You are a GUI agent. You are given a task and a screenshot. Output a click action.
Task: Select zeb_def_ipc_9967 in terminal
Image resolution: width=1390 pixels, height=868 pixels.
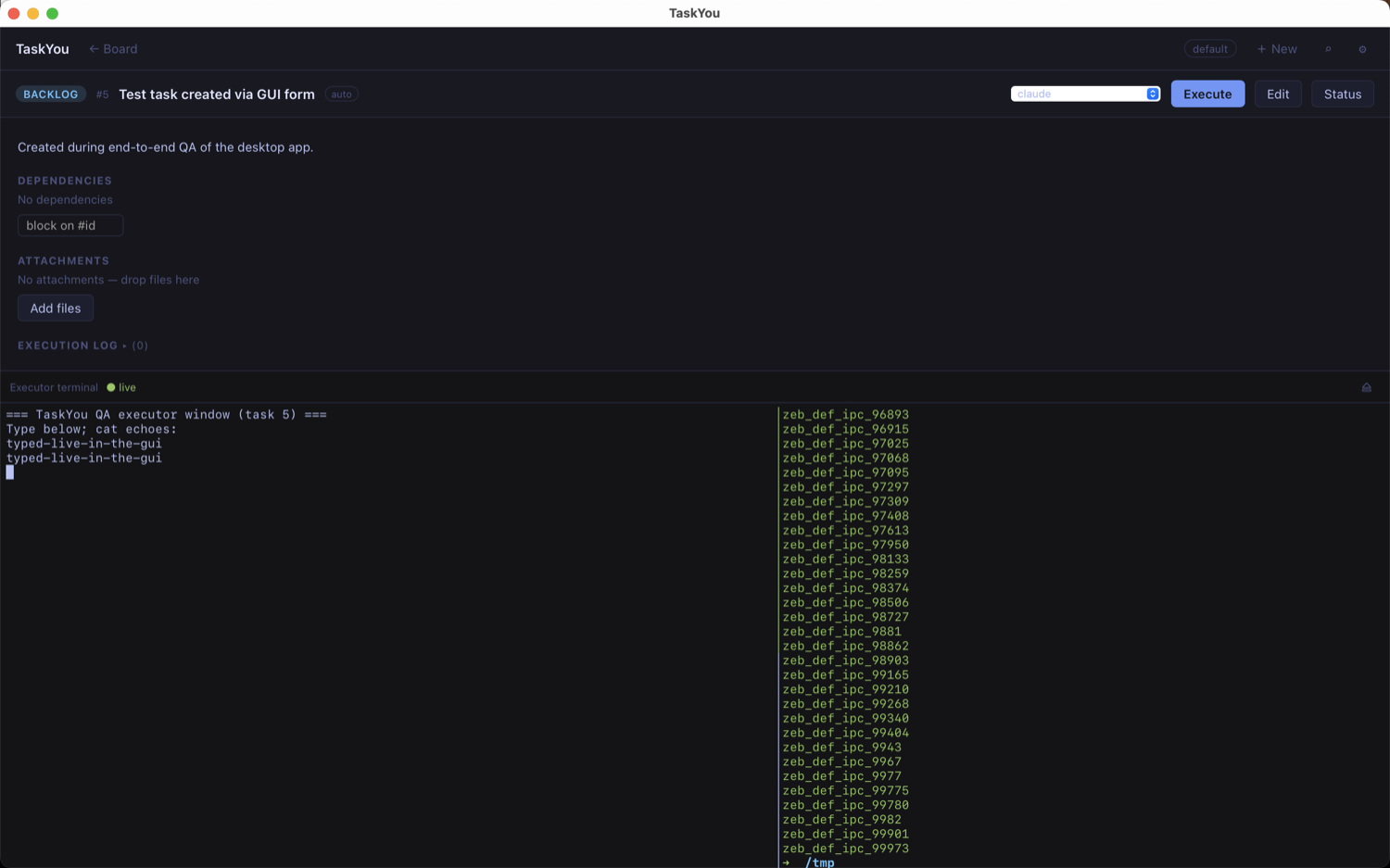[841, 761]
